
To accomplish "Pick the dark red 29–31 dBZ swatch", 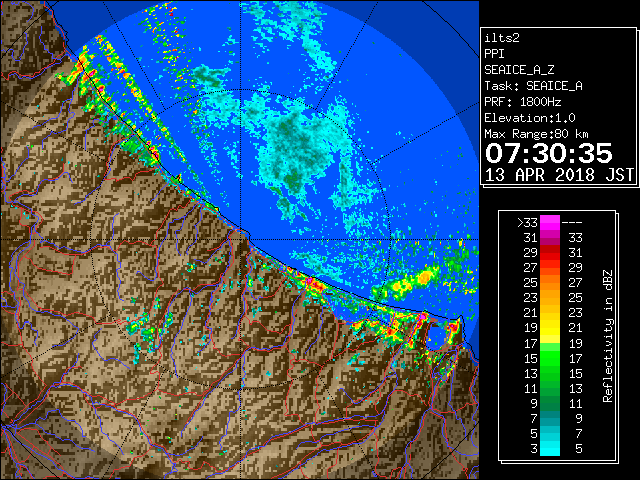I will click(550, 253).
